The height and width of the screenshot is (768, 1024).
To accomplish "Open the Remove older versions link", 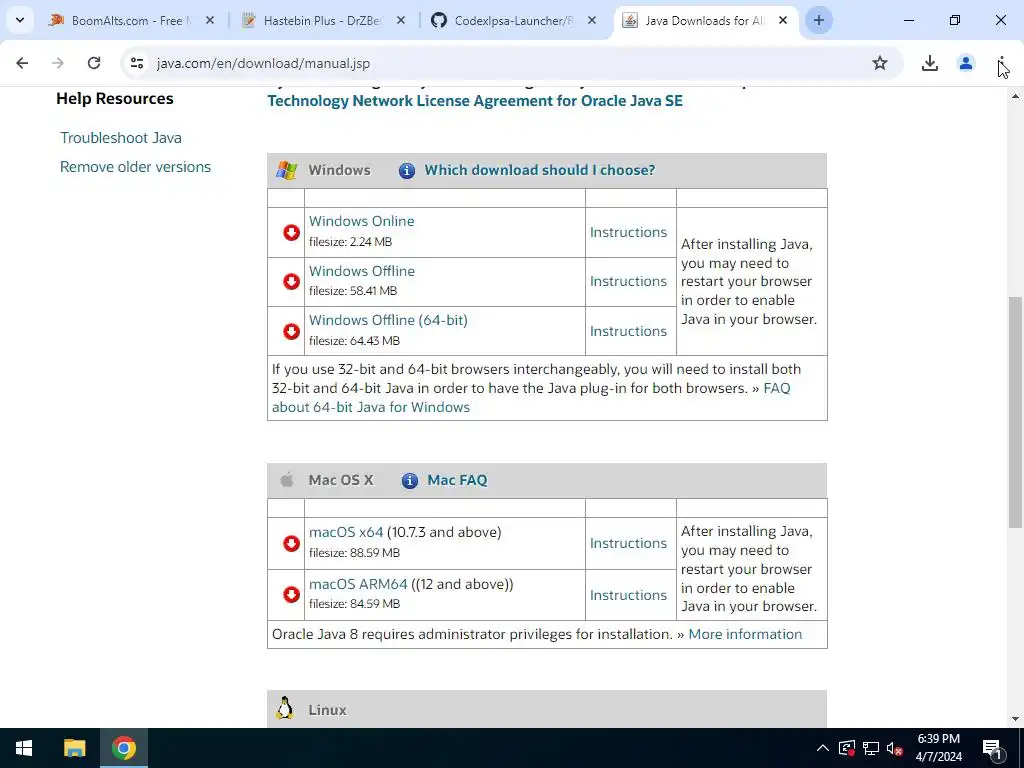I will click(x=135, y=167).
